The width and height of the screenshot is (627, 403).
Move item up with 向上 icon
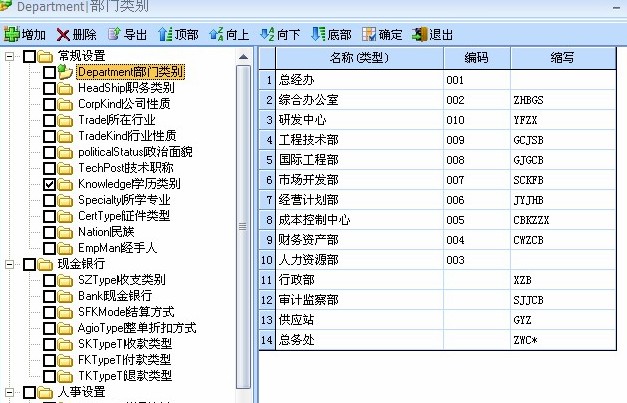click(216, 34)
